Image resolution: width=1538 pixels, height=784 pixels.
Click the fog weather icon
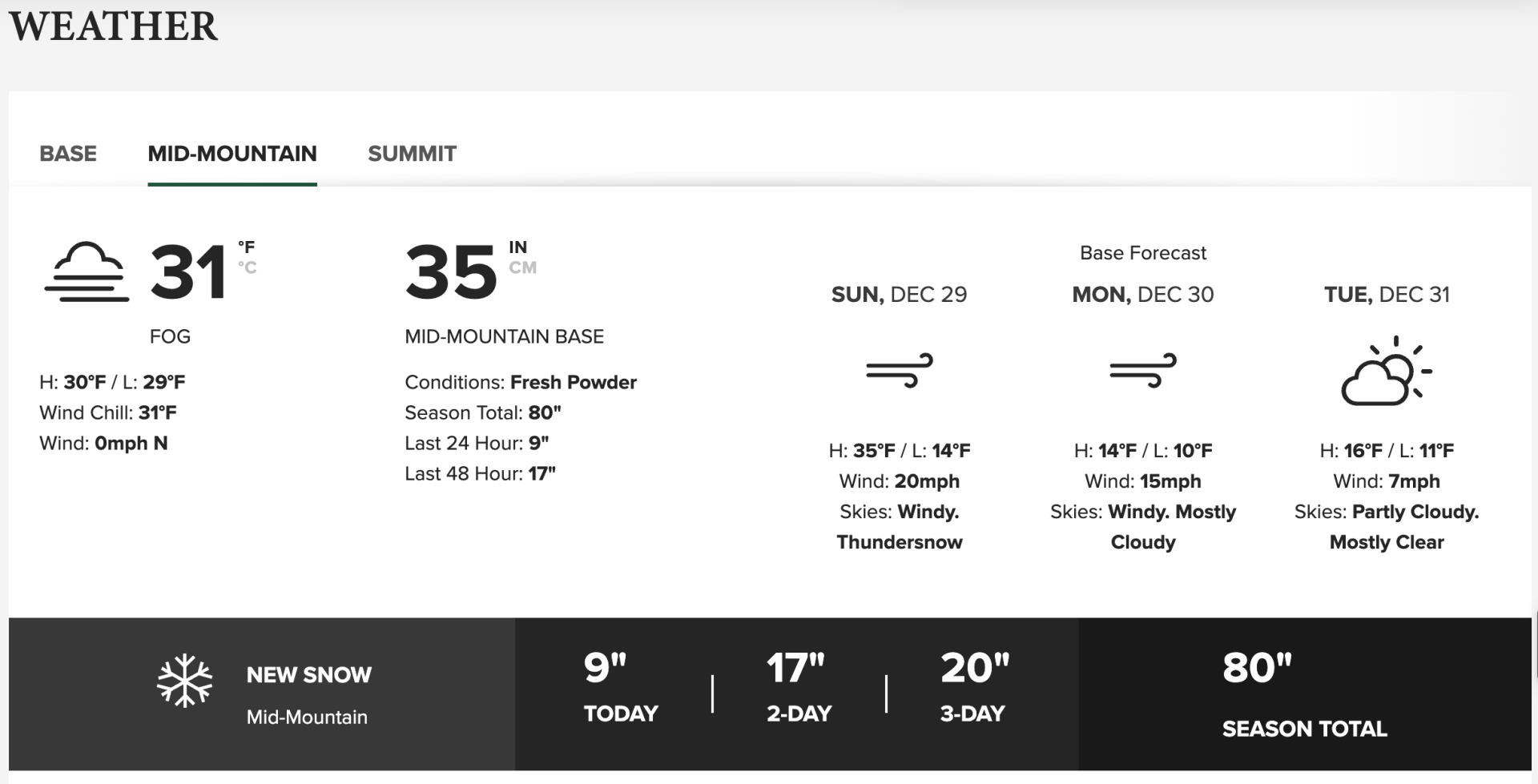pyautogui.click(x=87, y=271)
